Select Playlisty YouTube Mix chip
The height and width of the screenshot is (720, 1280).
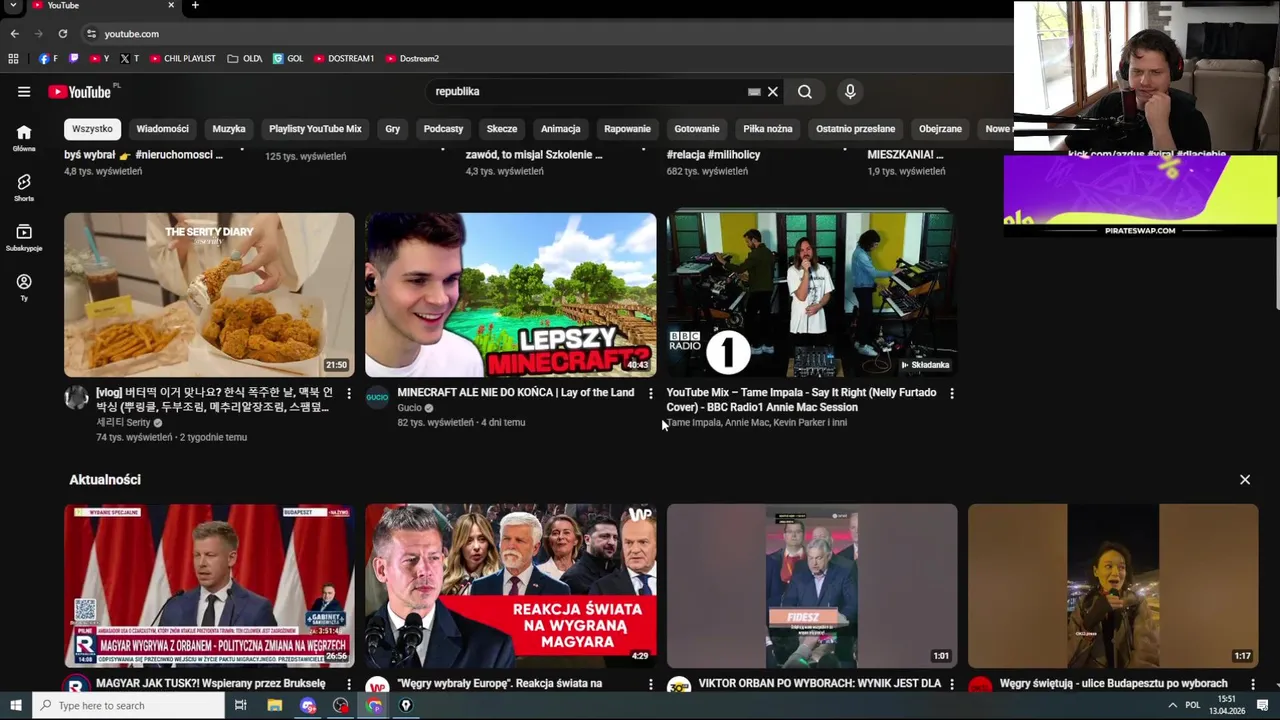coord(315,129)
